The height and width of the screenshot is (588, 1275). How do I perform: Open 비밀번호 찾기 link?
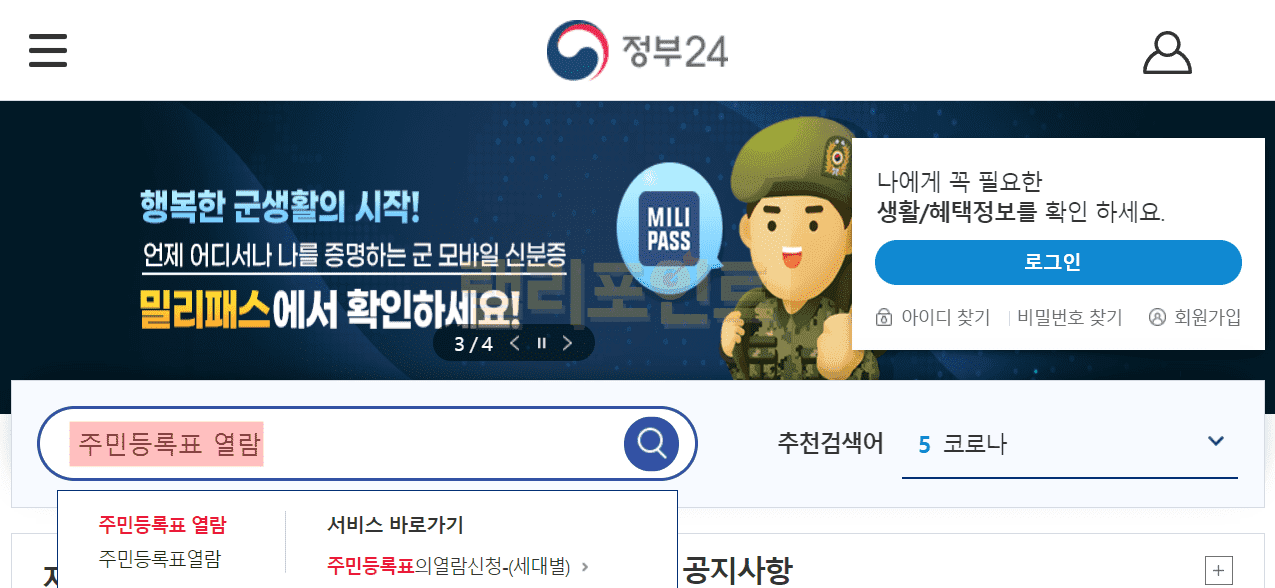pos(1070,318)
